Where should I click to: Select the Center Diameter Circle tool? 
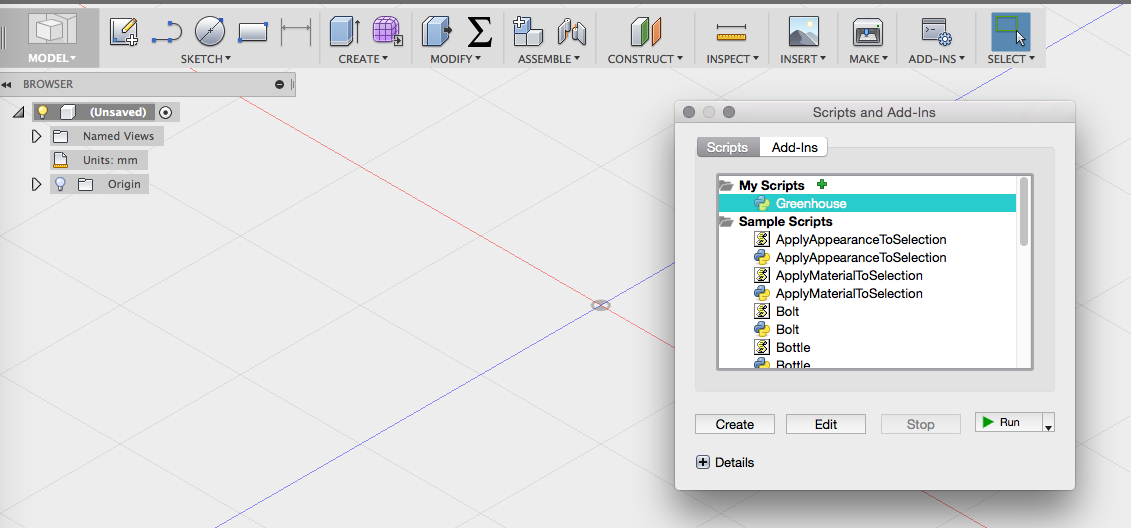pyautogui.click(x=210, y=32)
